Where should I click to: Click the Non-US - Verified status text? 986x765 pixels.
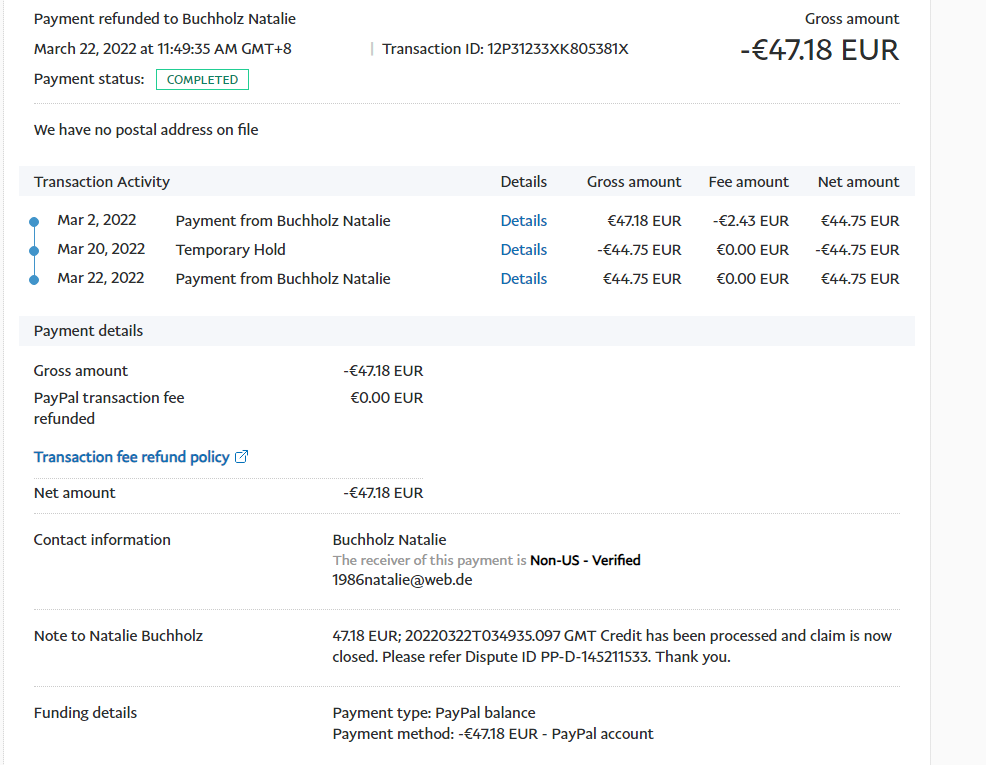coord(585,560)
